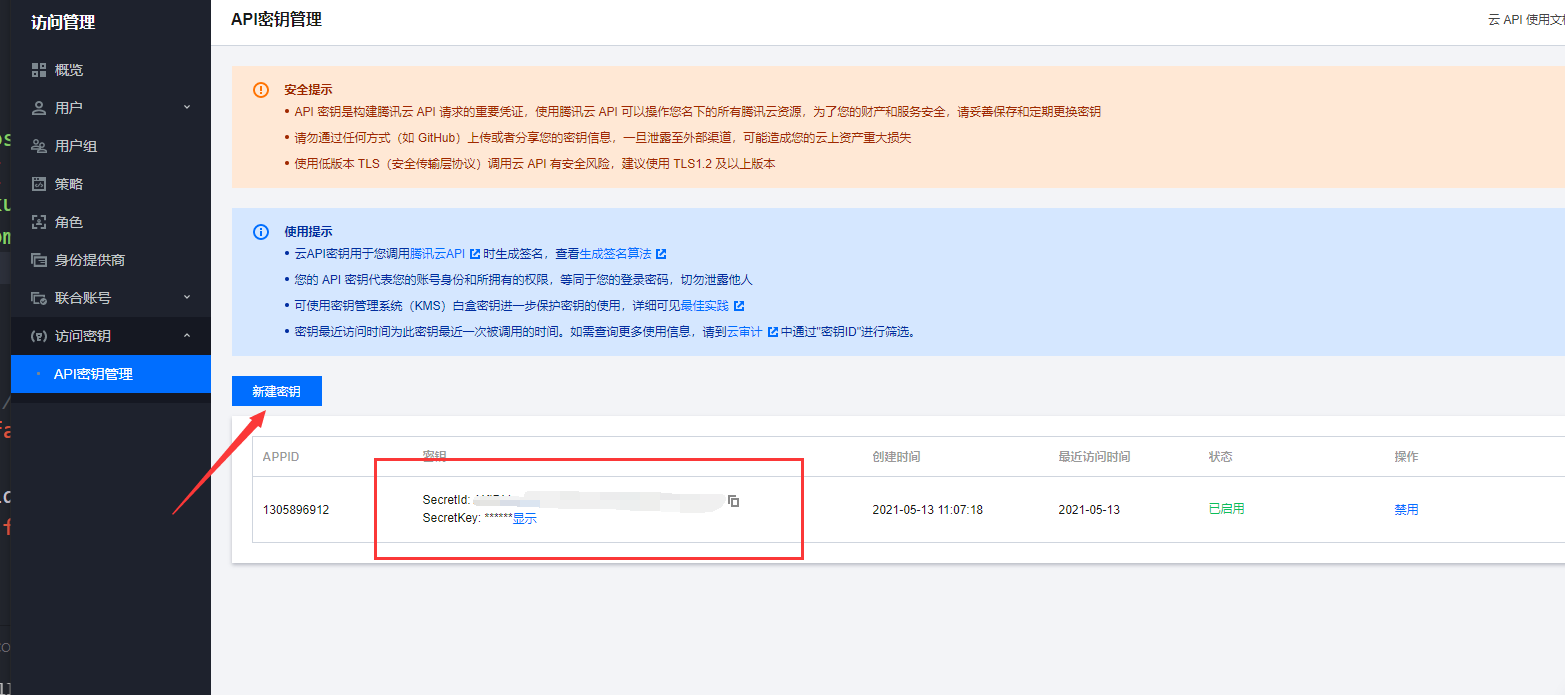The height and width of the screenshot is (695, 1565).
Task: Click external link icon after 腾讯云API
Action: click(x=475, y=254)
